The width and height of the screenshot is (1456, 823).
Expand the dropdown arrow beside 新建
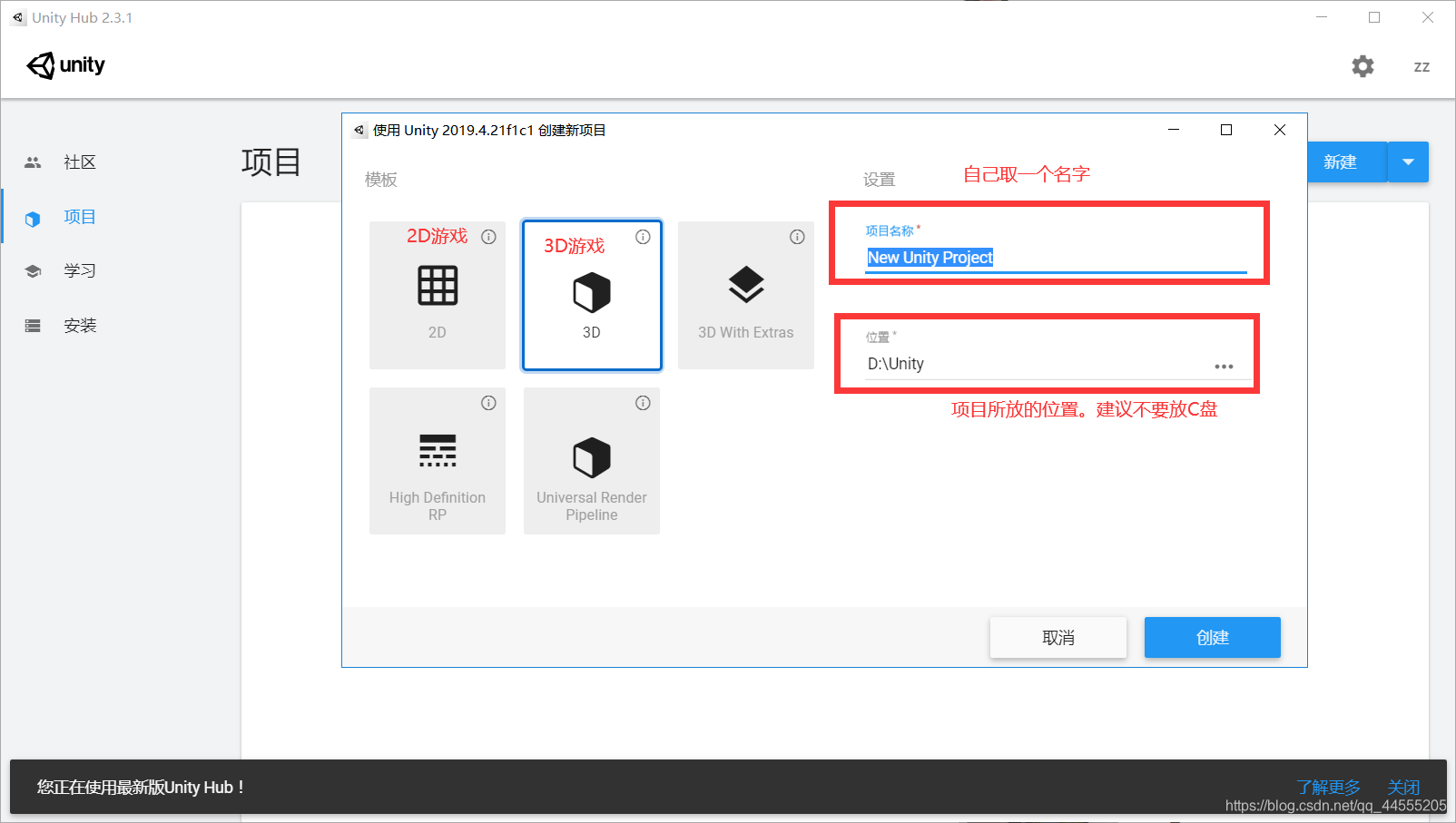pyautogui.click(x=1409, y=162)
